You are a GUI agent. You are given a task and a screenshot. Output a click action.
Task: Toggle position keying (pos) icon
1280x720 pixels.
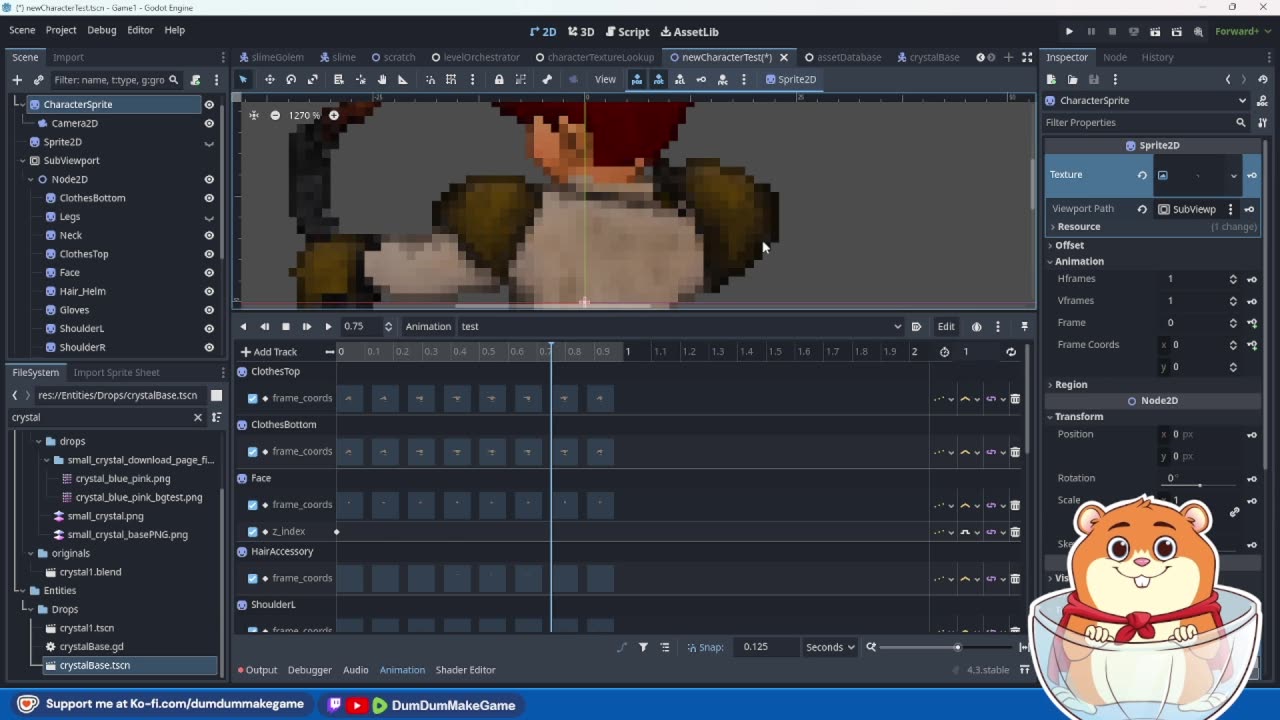click(636, 79)
